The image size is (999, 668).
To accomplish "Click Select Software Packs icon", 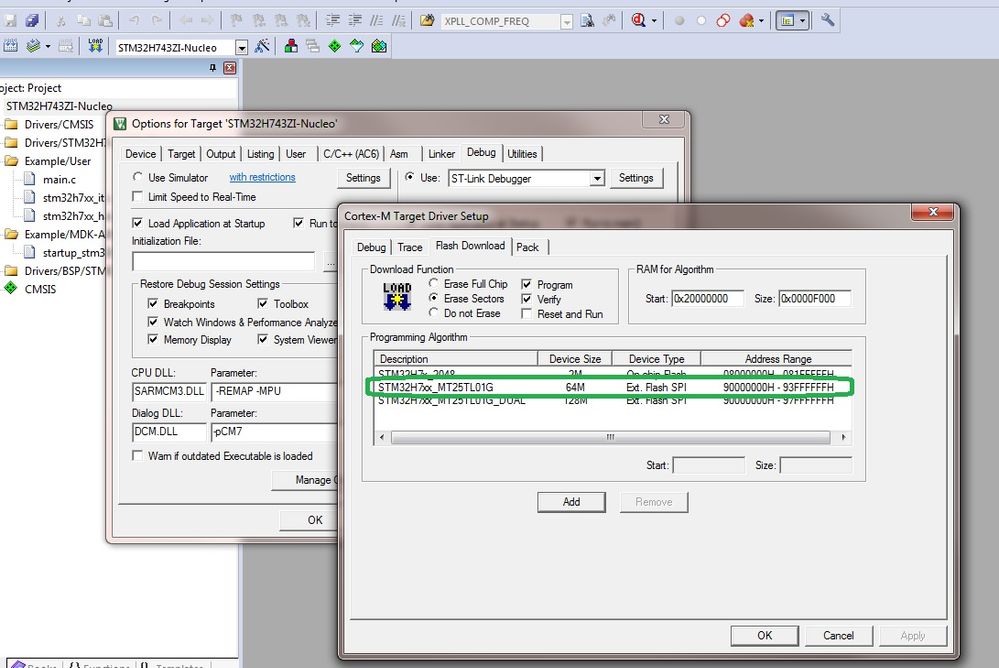I will [x=357, y=46].
